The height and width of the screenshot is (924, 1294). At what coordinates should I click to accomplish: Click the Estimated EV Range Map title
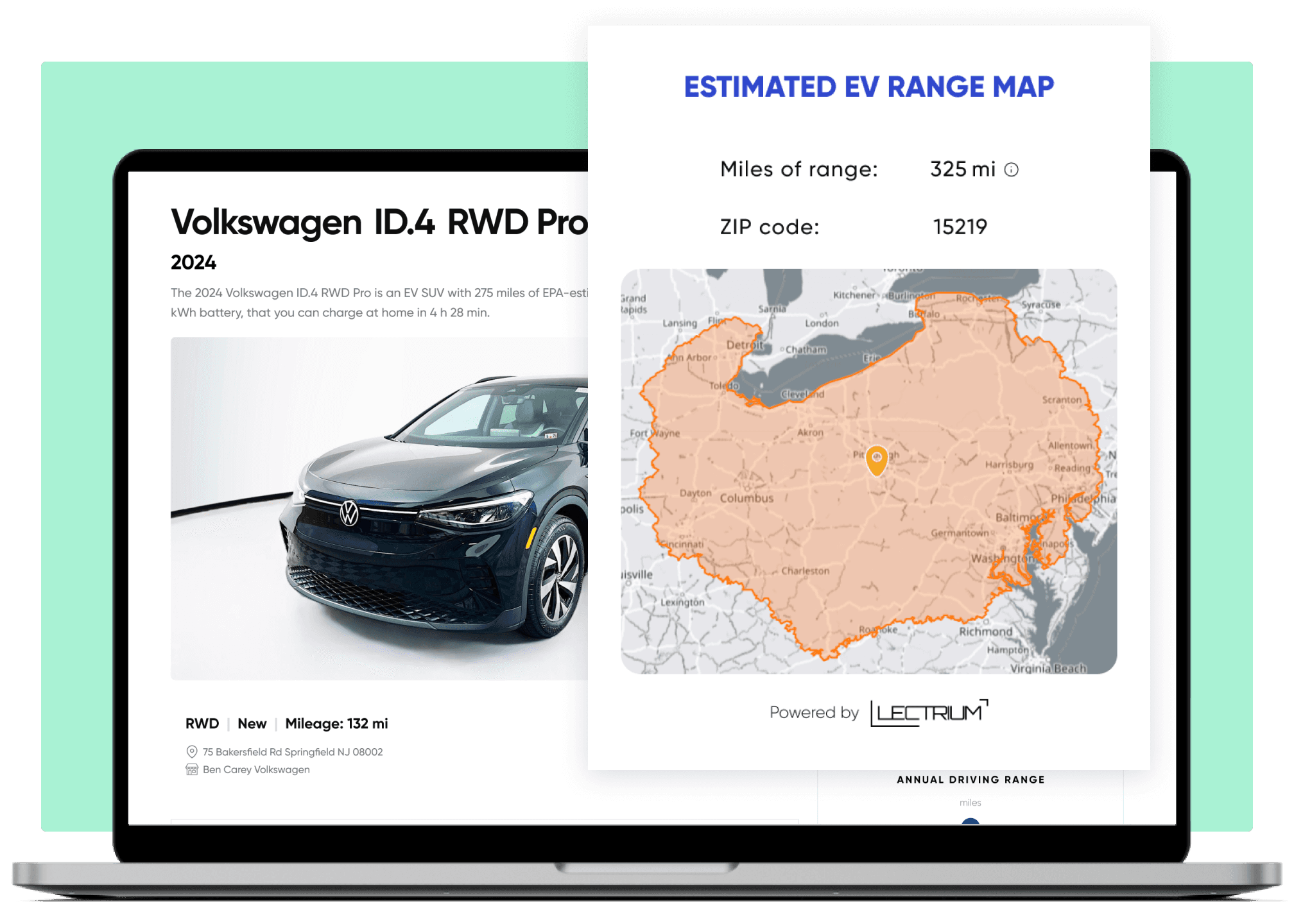pyautogui.click(x=868, y=87)
